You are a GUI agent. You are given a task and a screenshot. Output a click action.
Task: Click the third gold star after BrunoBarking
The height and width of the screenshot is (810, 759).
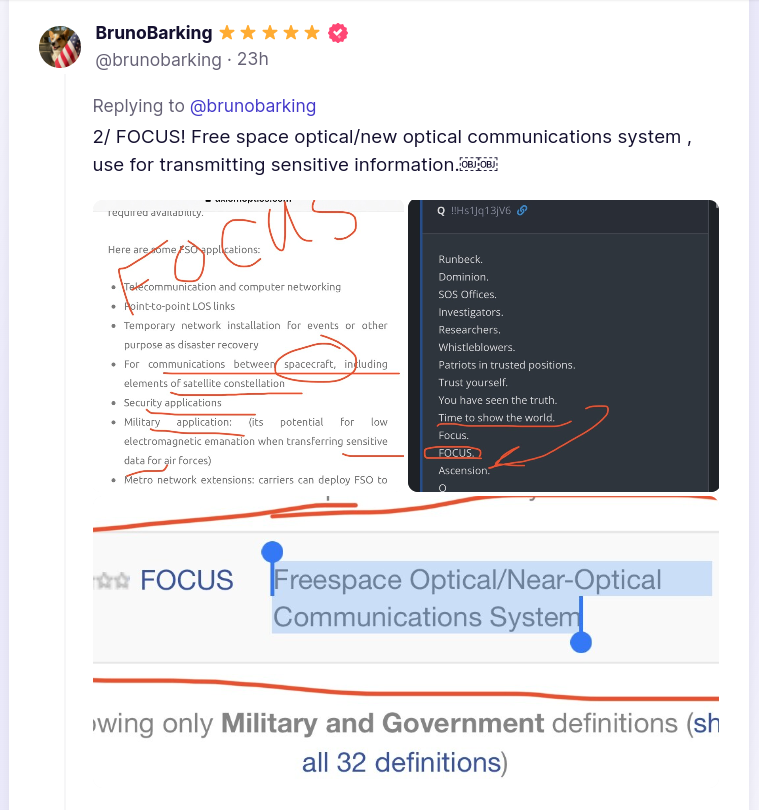[269, 33]
